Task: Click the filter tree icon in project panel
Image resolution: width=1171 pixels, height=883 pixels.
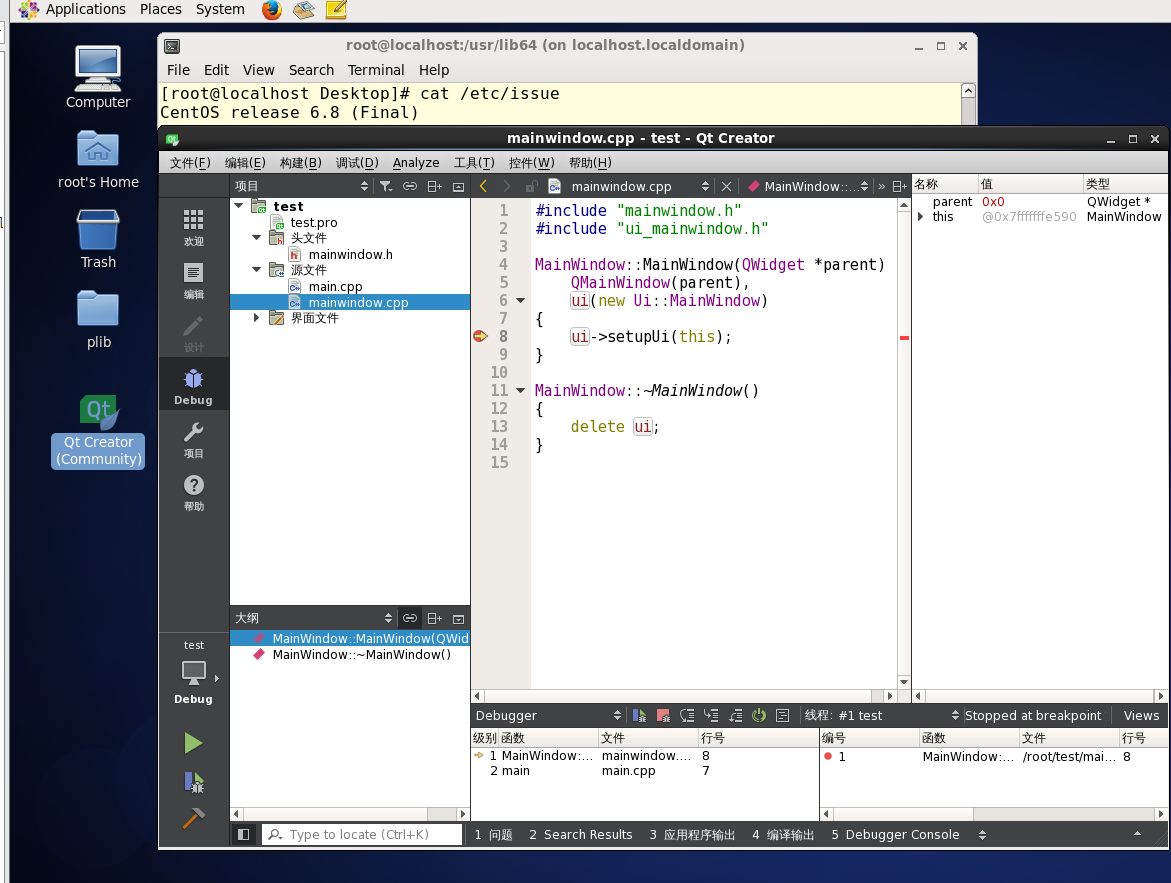Action: click(385, 186)
